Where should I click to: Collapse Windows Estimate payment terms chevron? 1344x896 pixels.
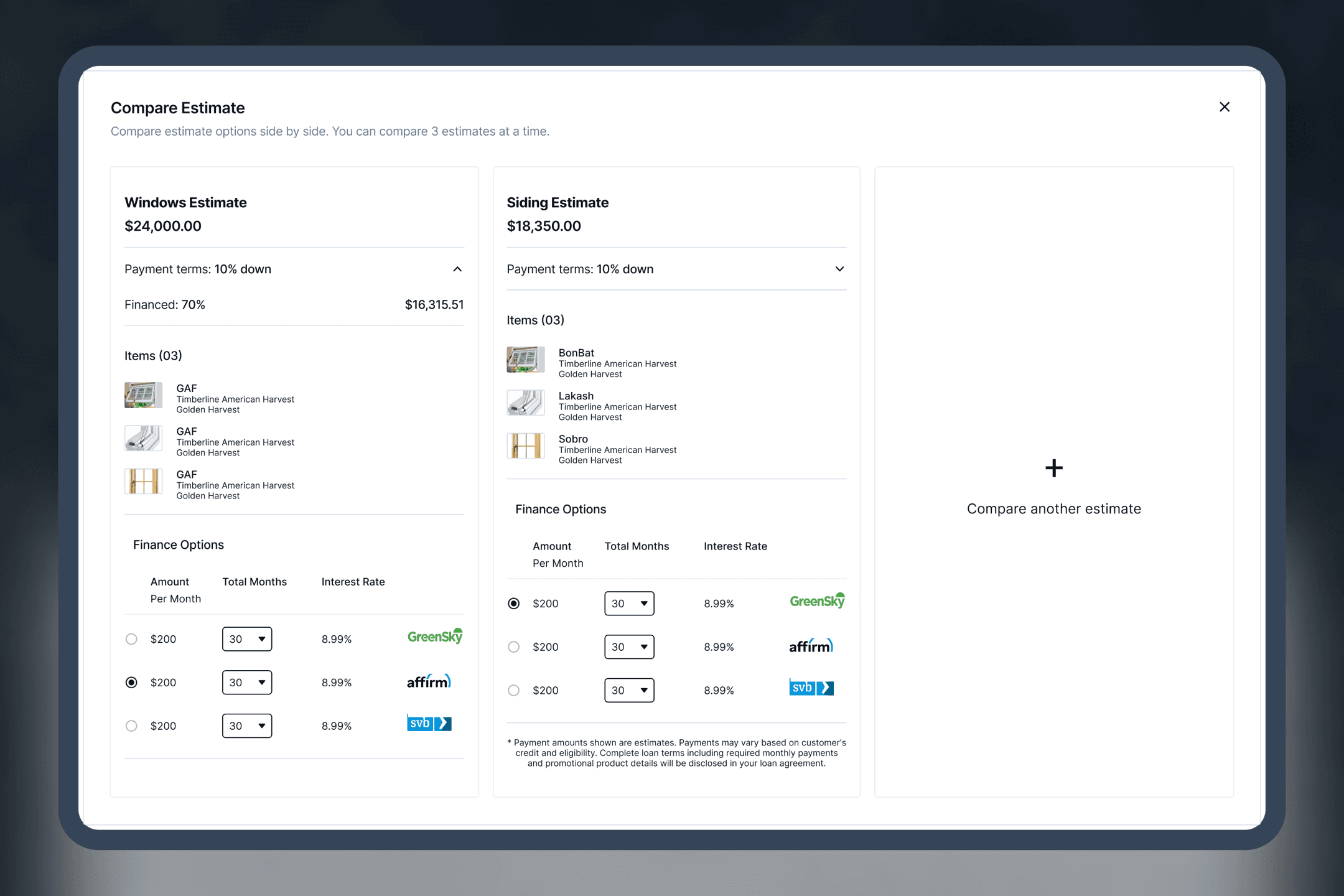(x=457, y=269)
